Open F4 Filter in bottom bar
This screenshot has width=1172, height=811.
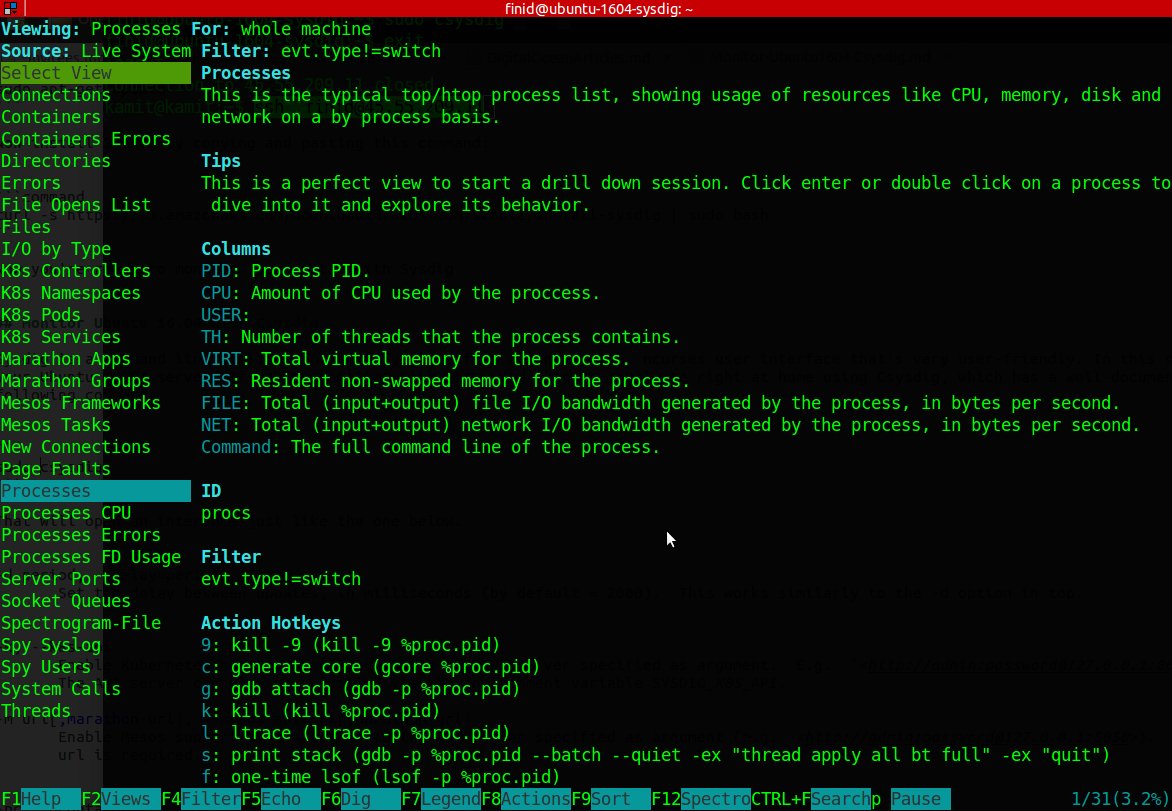click(x=201, y=799)
